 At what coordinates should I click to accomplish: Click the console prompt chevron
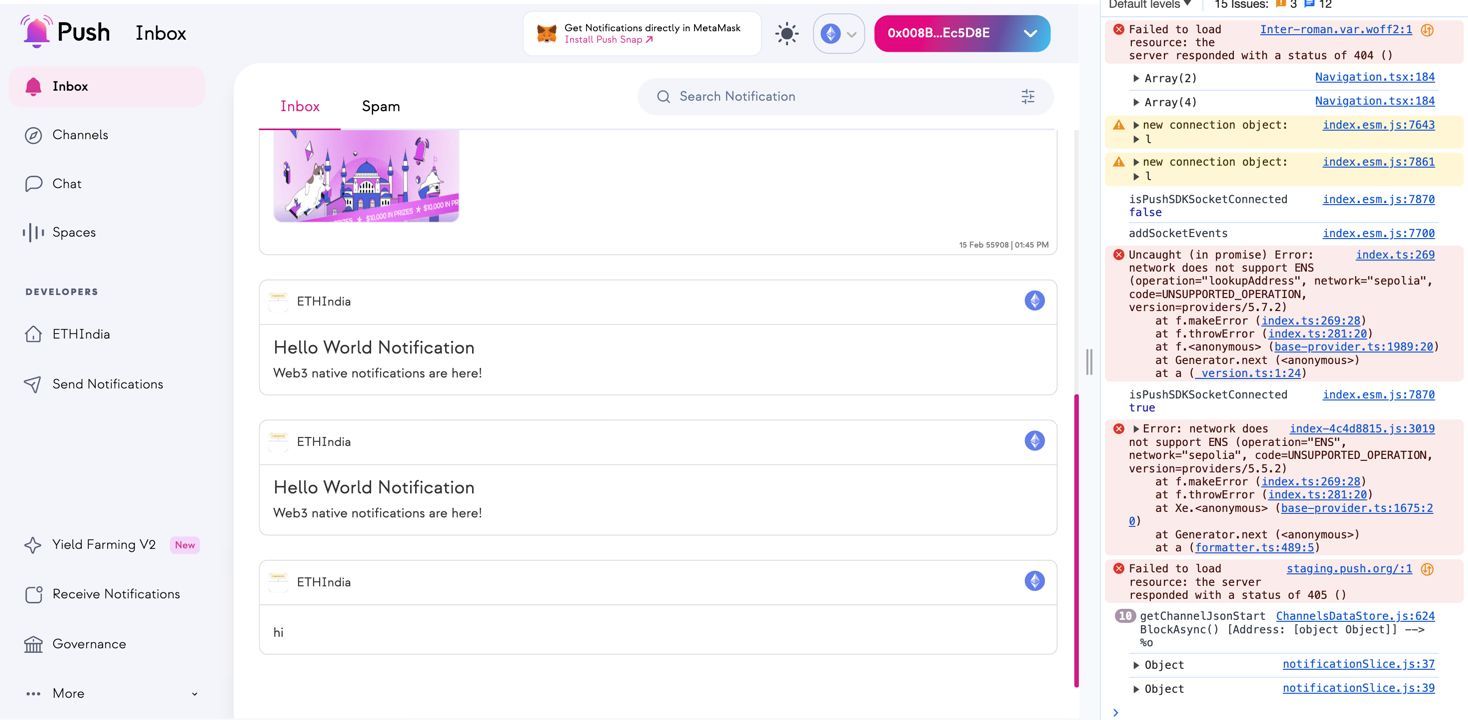1116,712
